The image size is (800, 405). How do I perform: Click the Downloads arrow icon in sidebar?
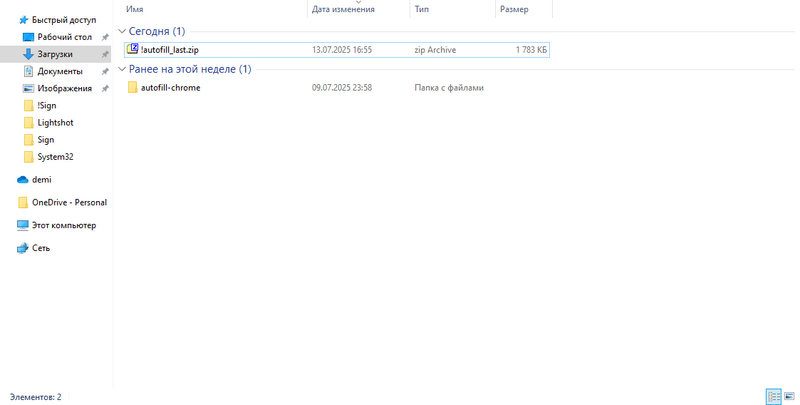(x=28, y=54)
